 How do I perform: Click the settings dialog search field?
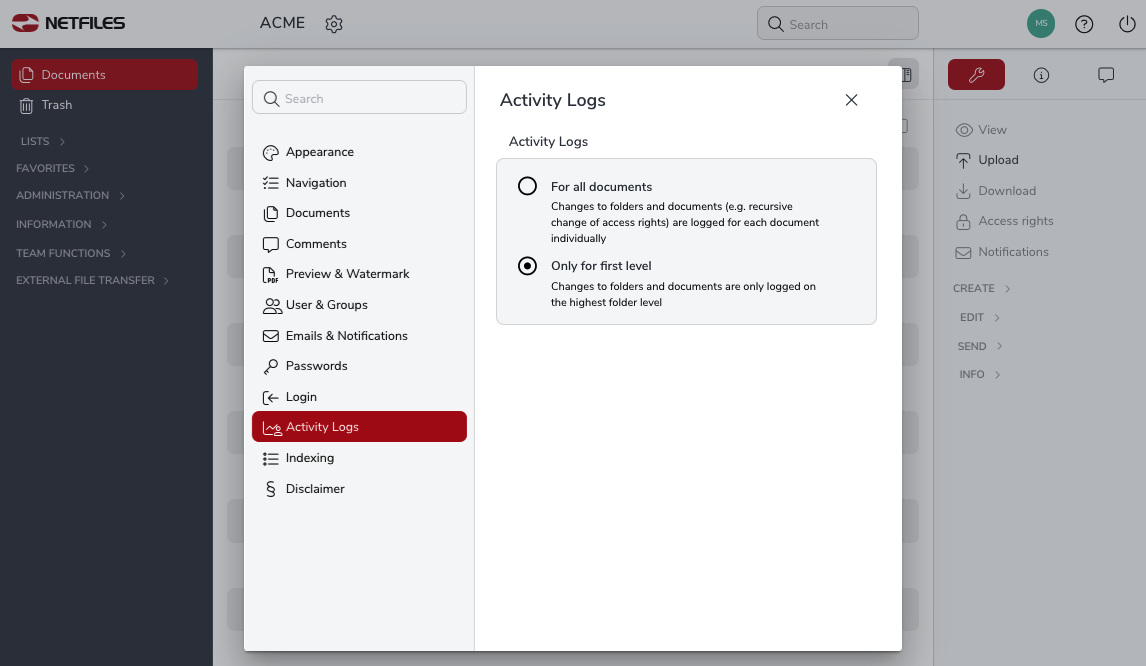(x=359, y=97)
